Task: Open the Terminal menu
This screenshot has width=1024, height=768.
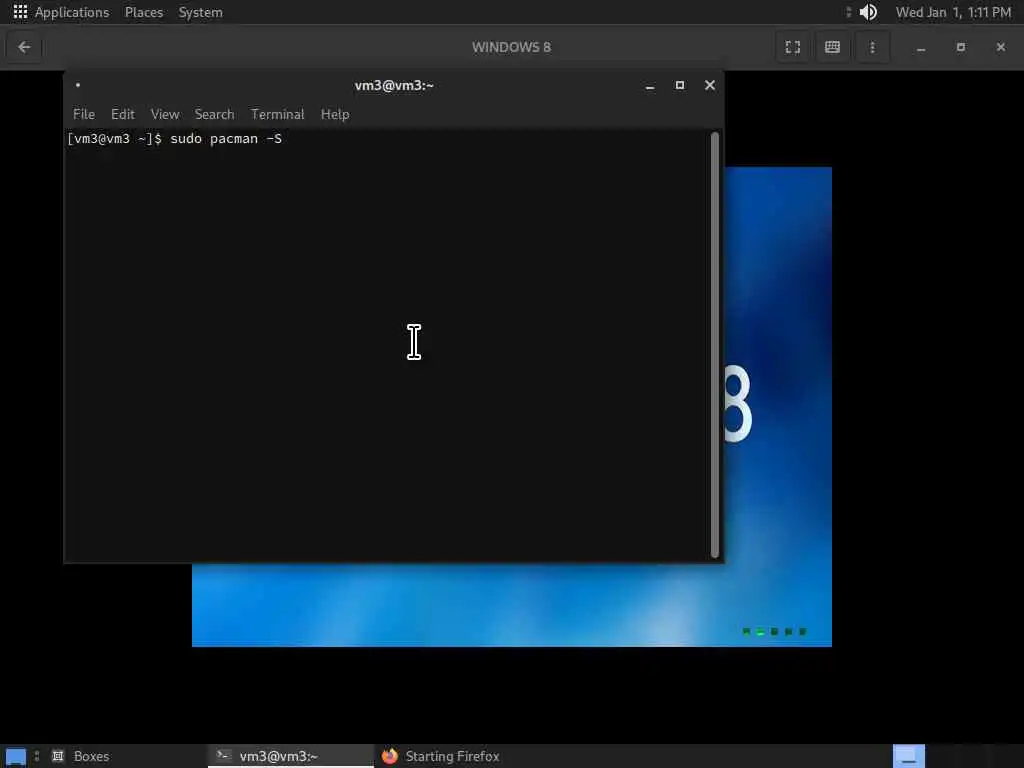Action: coord(278,114)
